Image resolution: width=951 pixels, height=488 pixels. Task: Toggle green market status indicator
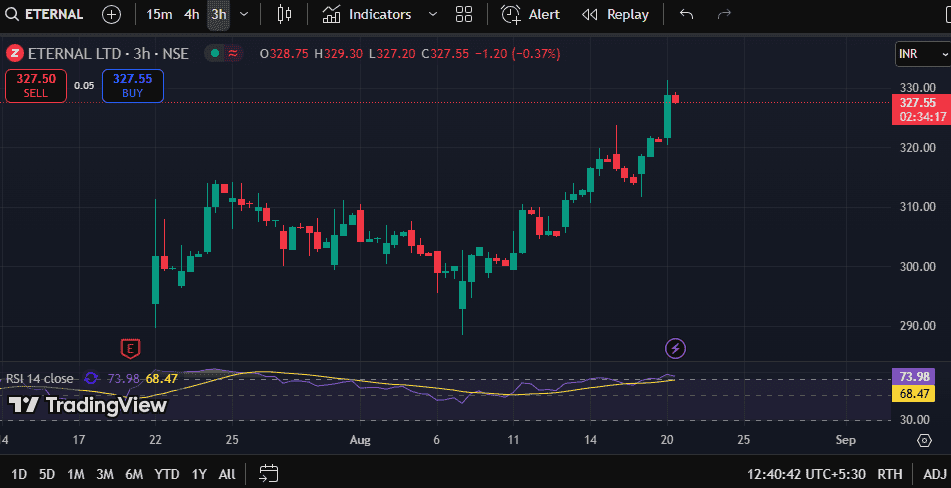(213, 53)
